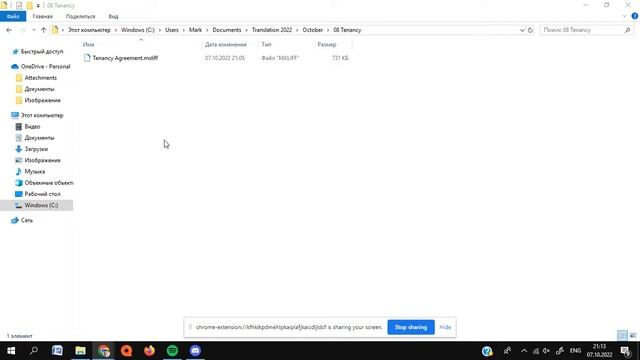Go back using the back arrow
Viewport: 640px width, 360px height.
point(9,30)
